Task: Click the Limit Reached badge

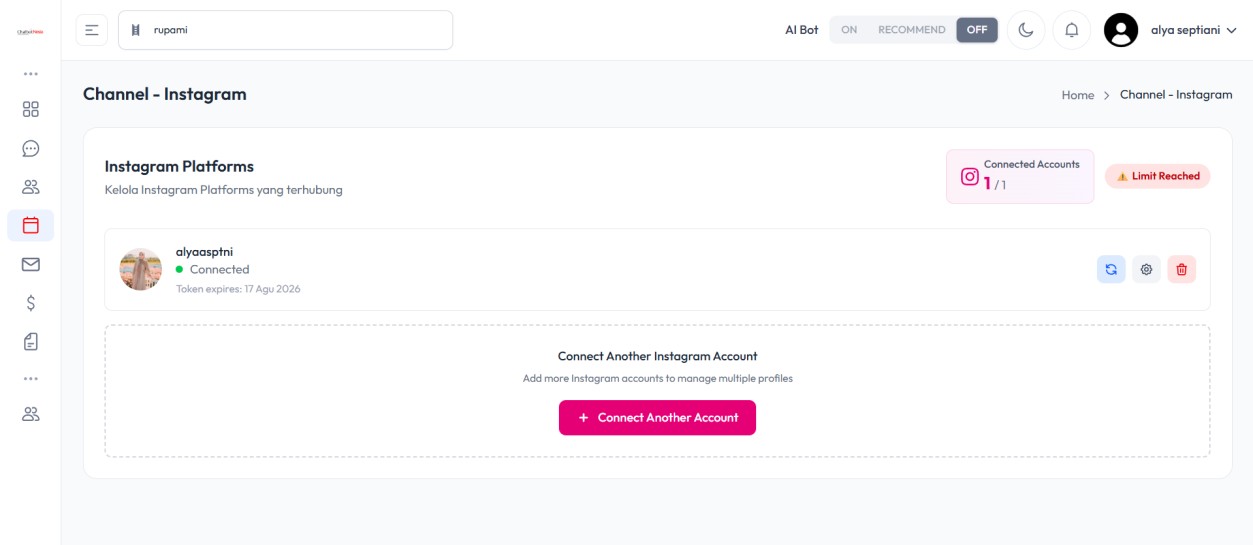Action: (x=1158, y=176)
